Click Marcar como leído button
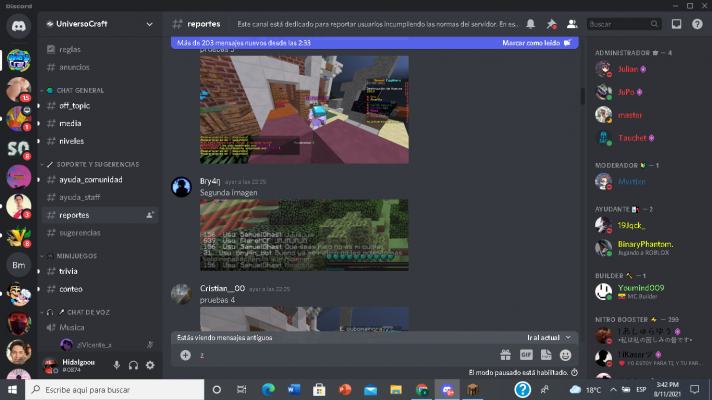 pyautogui.click(x=536, y=43)
